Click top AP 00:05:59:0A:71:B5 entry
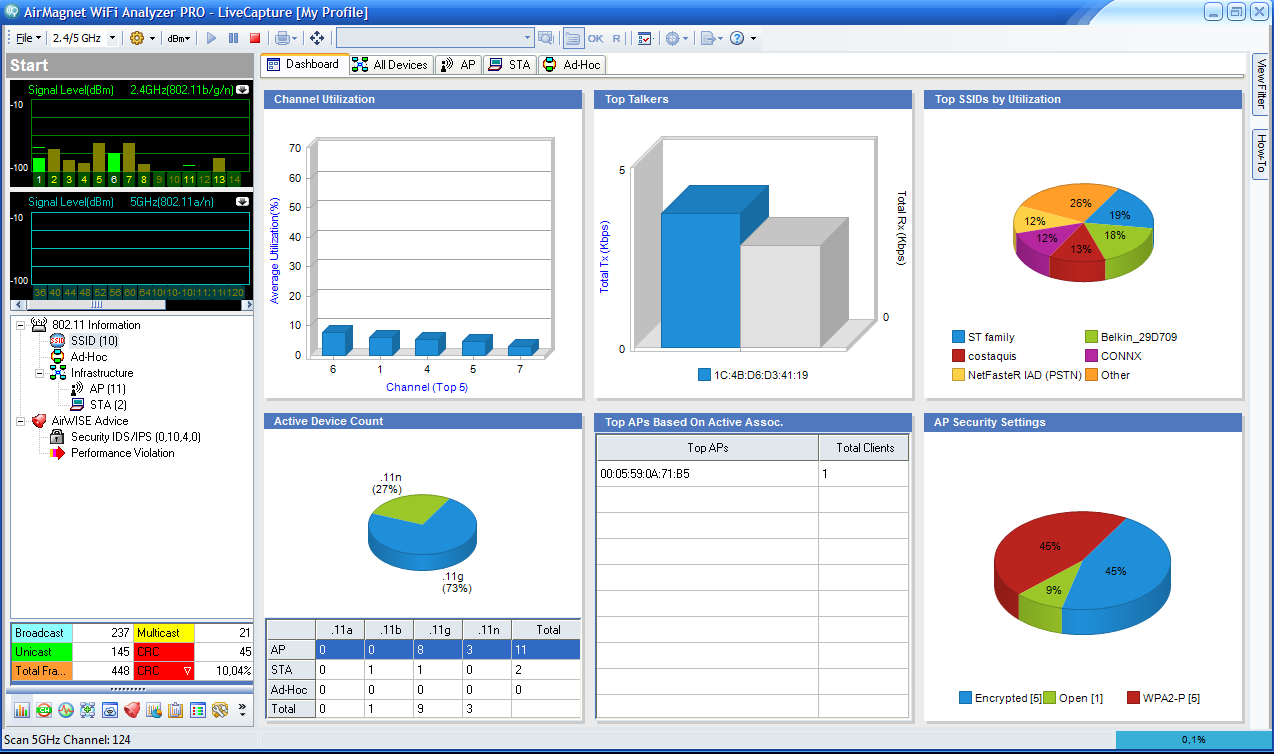The width and height of the screenshot is (1274, 754). tap(644, 473)
